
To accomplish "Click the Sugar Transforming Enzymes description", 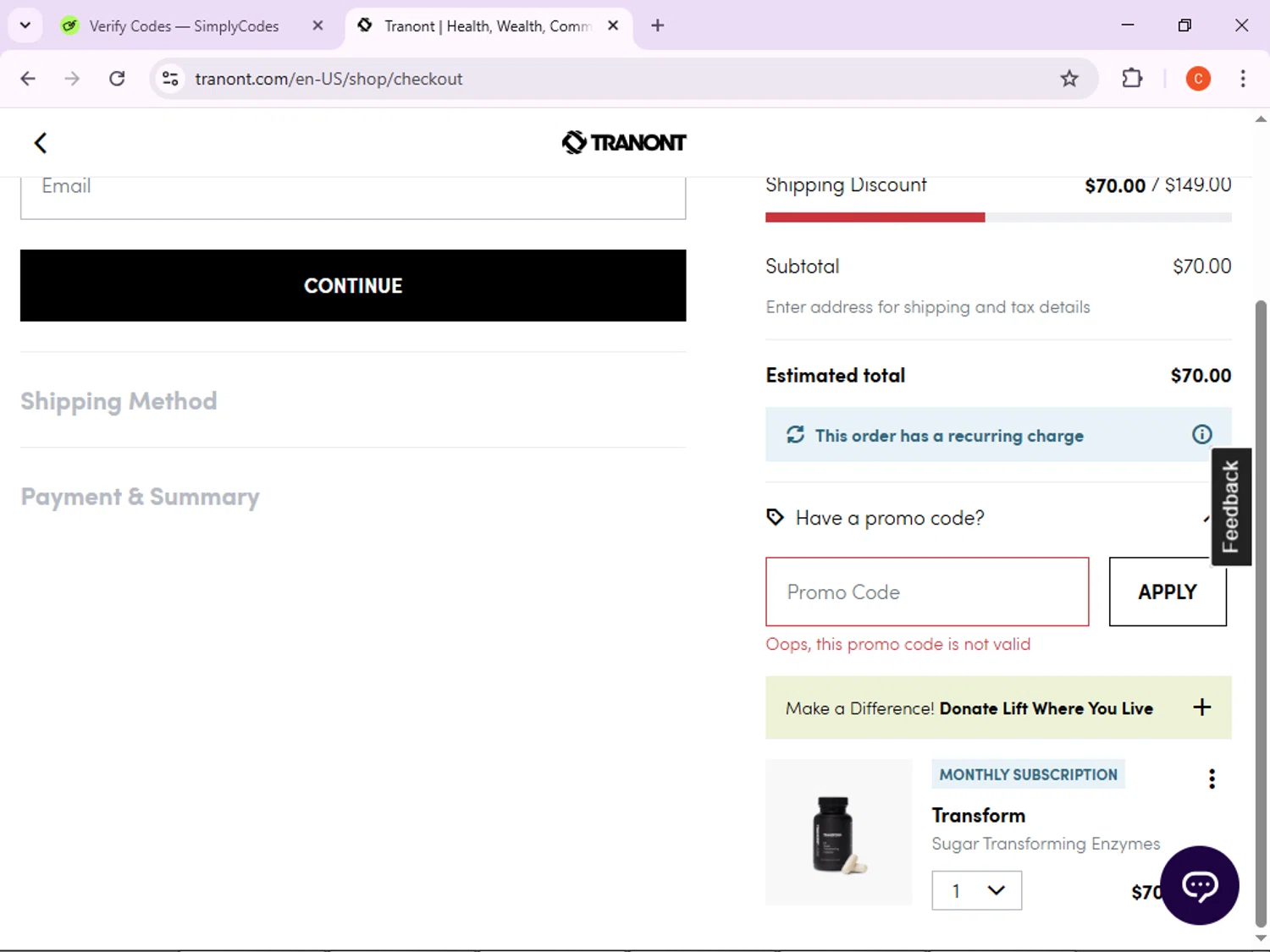I will [x=1046, y=844].
